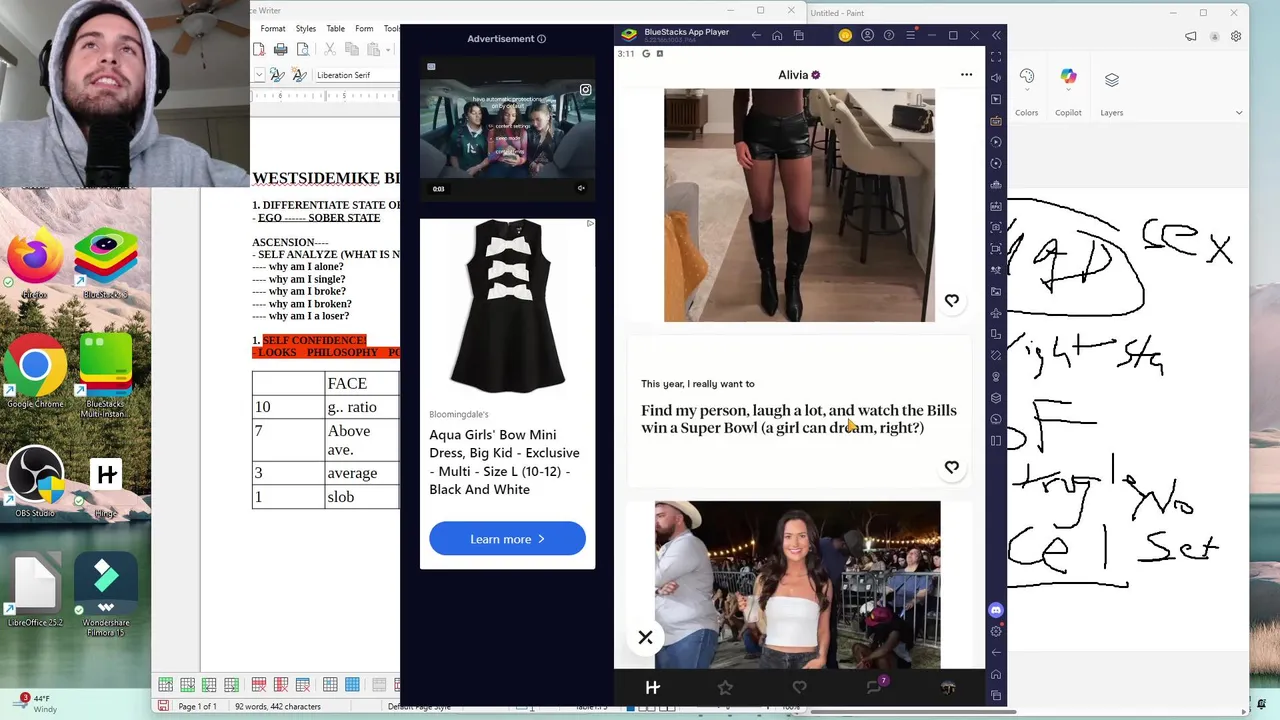Open paragraph style dropdown arrow in Writer

click(x=259, y=75)
